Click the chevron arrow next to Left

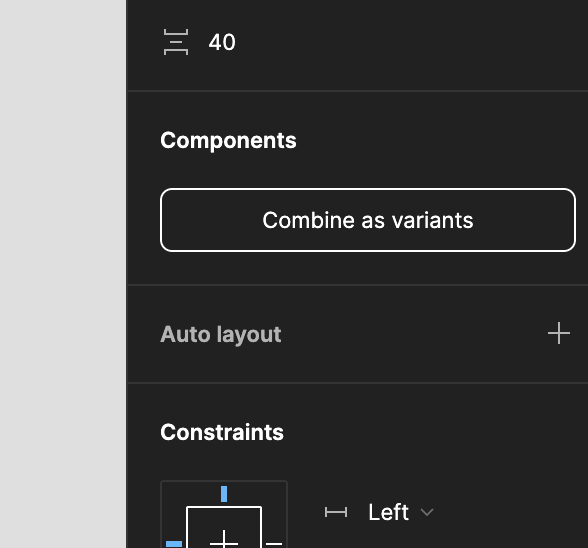(x=427, y=512)
